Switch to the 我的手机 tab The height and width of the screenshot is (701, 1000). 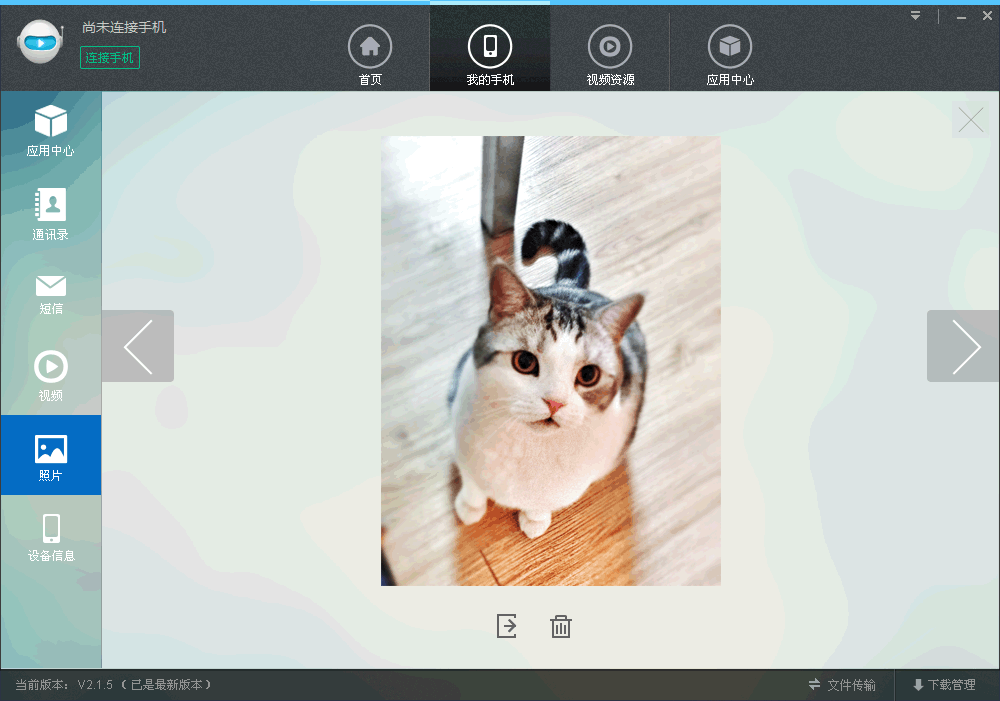[x=490, y=56]
